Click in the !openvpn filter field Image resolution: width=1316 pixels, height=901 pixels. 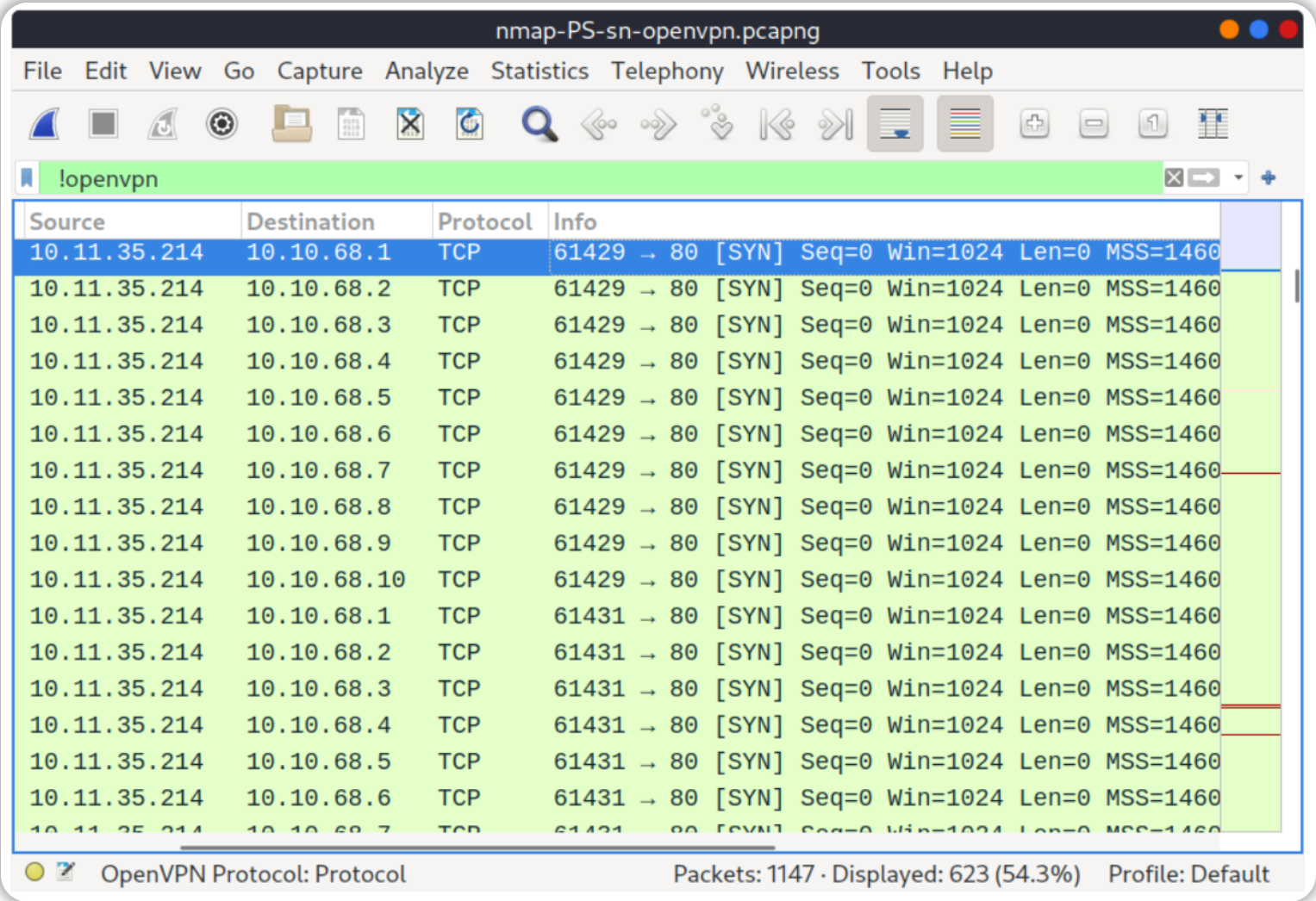tap(602, 178)
